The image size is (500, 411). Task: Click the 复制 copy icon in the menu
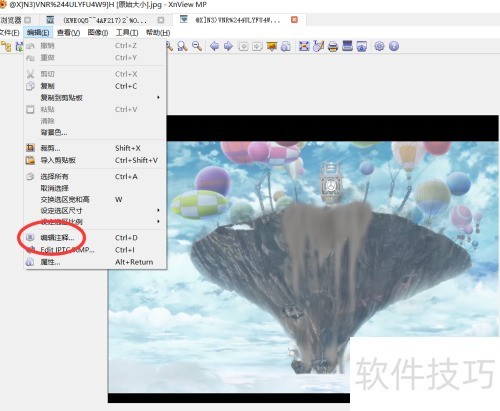(30, 86)
